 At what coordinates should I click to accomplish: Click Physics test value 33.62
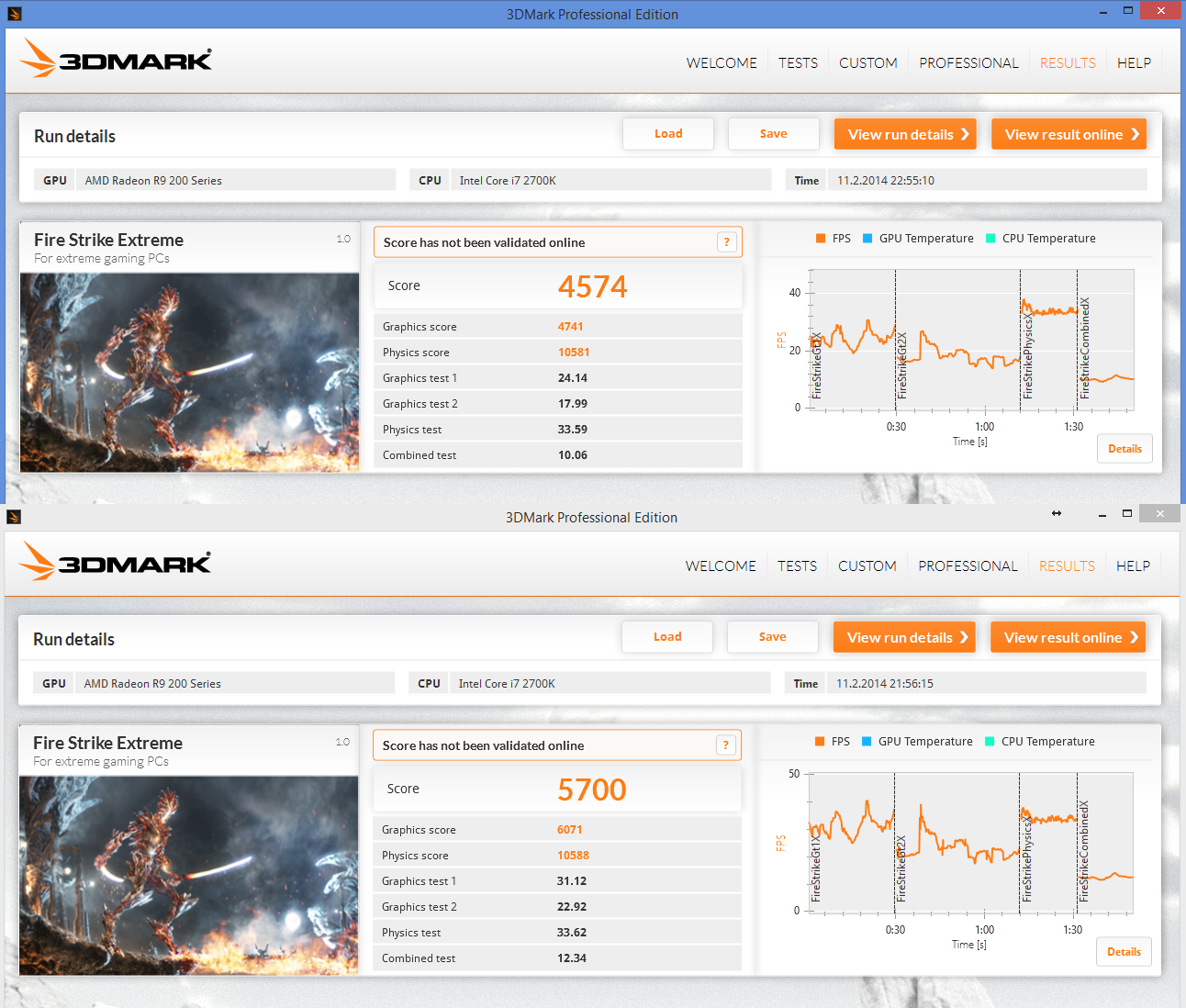[572, 933]
